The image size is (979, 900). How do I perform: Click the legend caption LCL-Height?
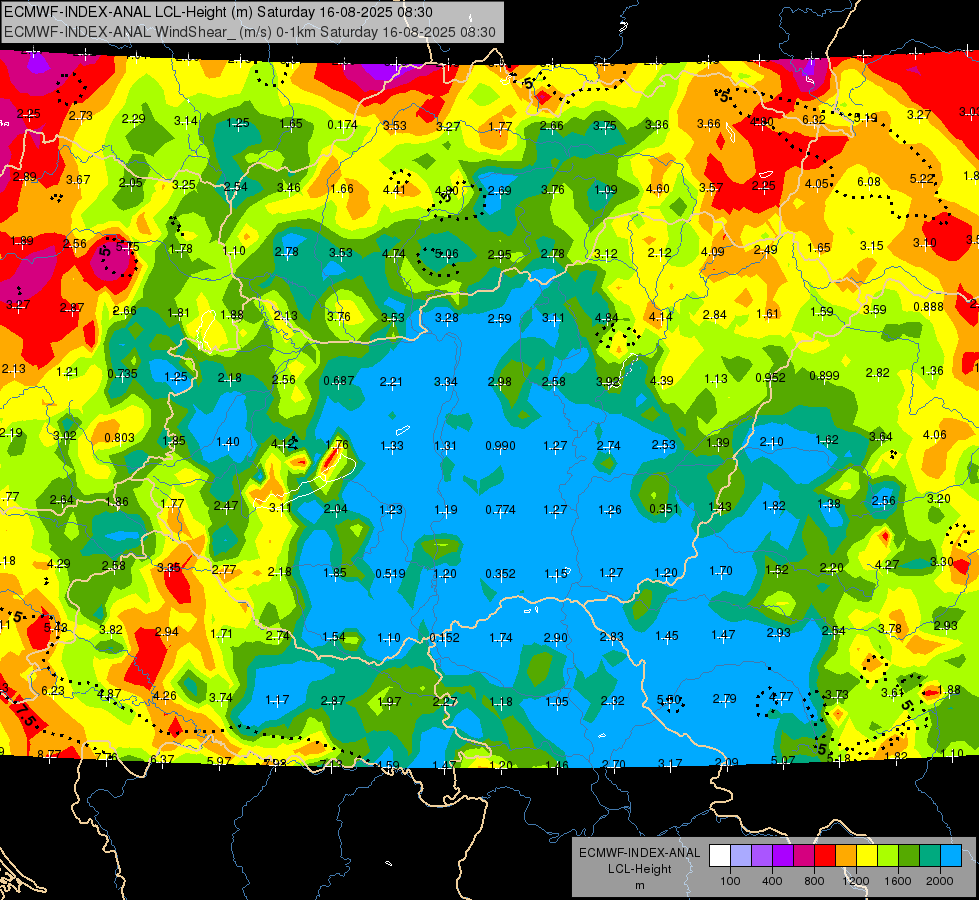639,869
